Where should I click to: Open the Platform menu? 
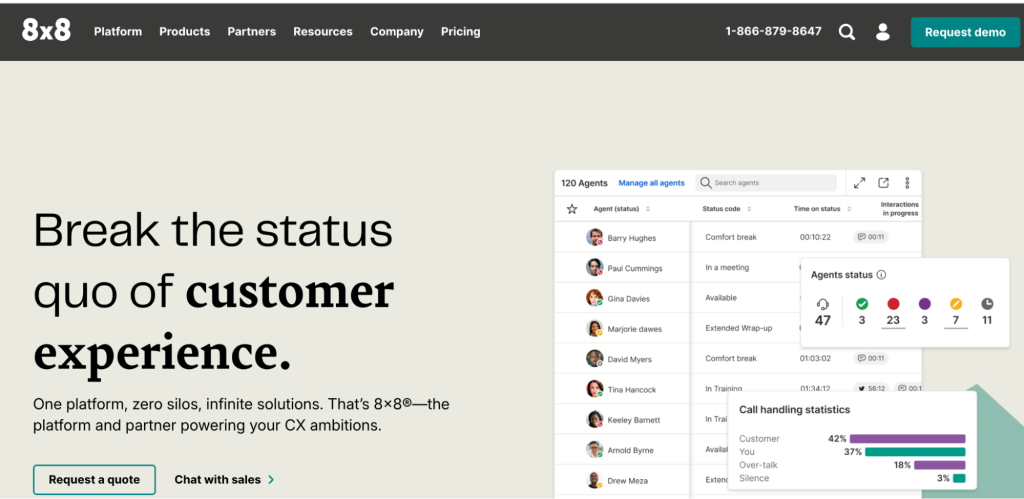(x=118, y=31)
